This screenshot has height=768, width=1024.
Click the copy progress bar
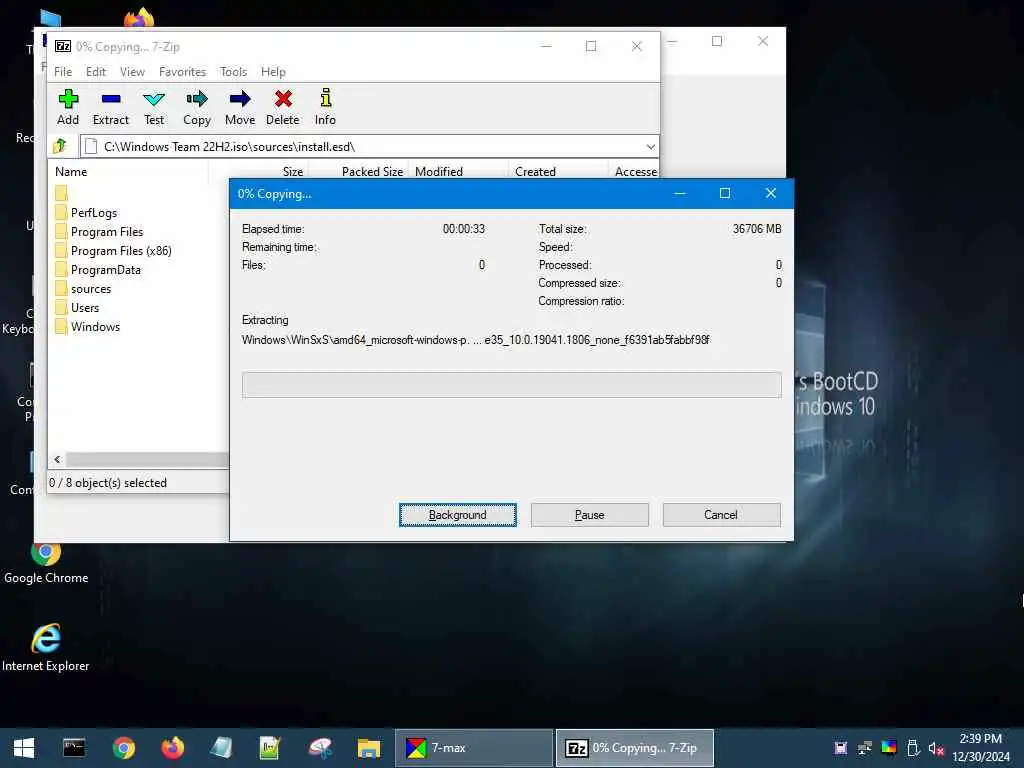pos(511,385)
